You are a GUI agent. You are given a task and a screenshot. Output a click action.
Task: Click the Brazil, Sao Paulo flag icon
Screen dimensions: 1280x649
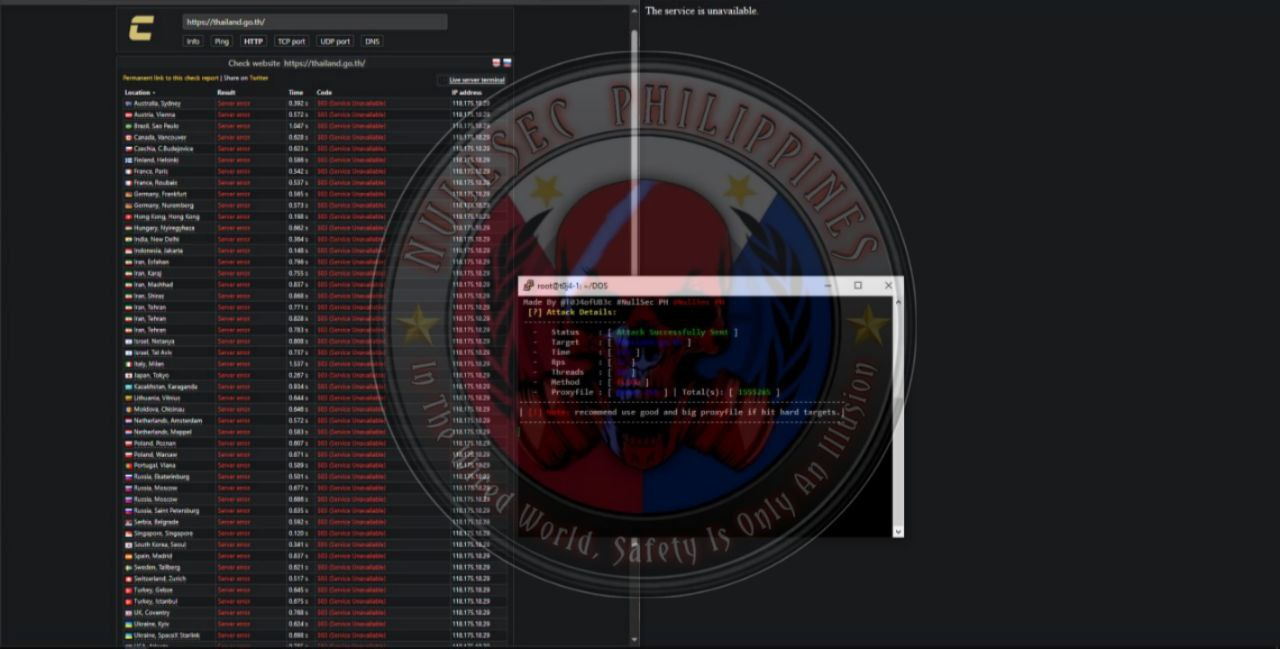tap(128, 126)
